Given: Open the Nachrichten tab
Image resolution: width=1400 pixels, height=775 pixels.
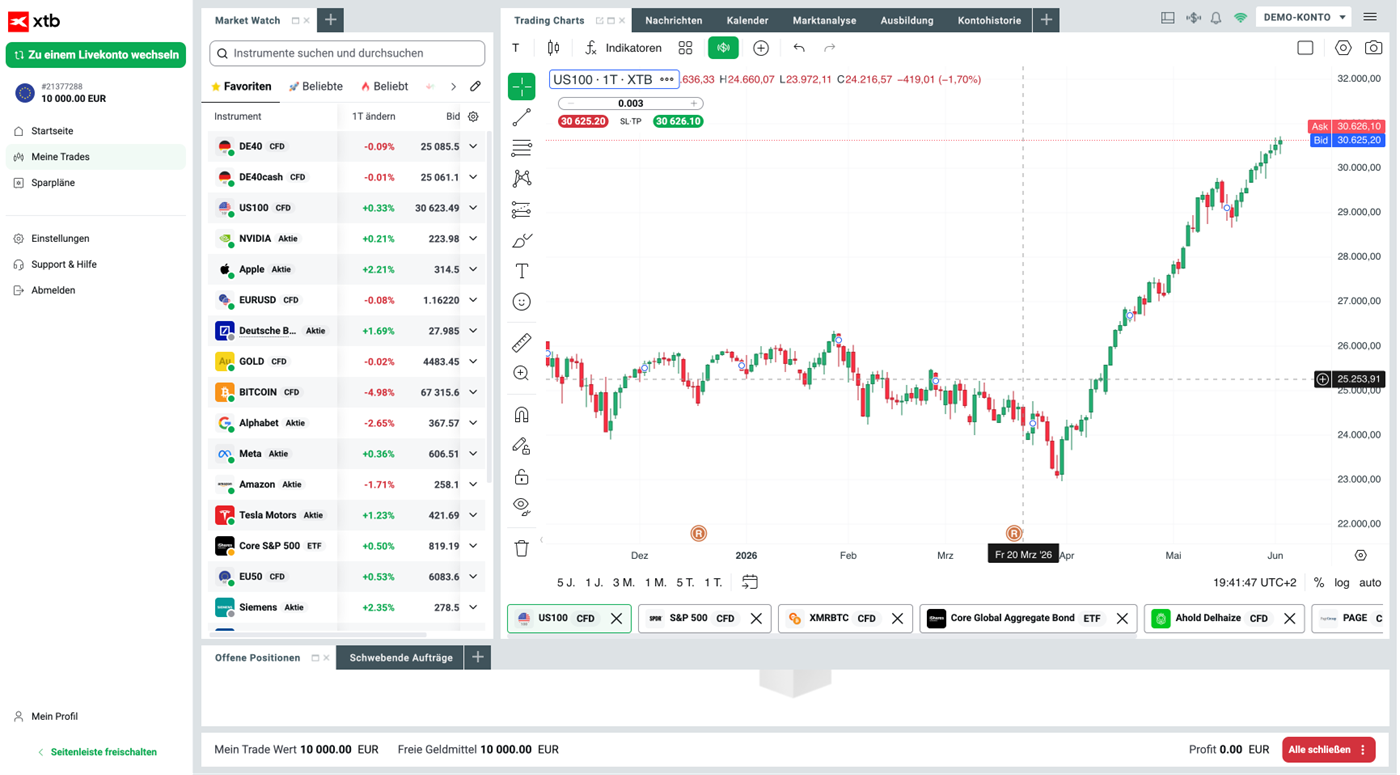Looking at the screenshot, I should click(x=674, y=20).
